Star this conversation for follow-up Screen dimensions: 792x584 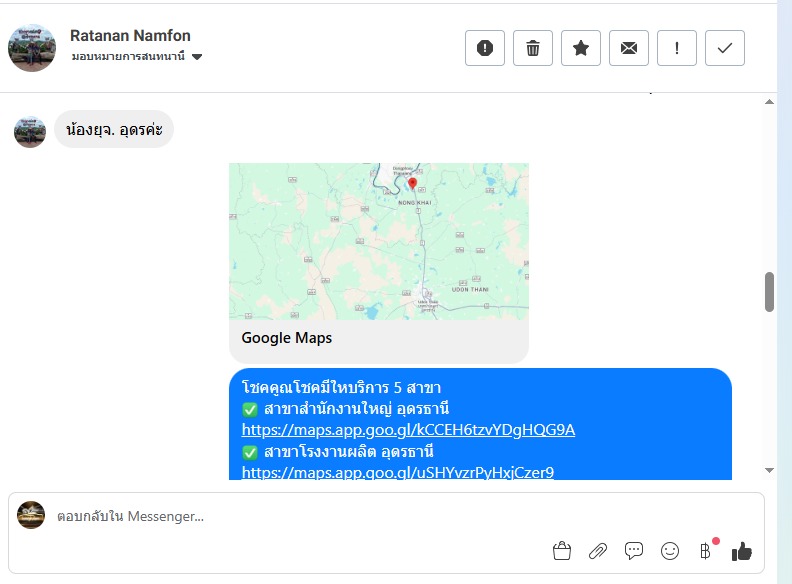(x=580, y=48)
